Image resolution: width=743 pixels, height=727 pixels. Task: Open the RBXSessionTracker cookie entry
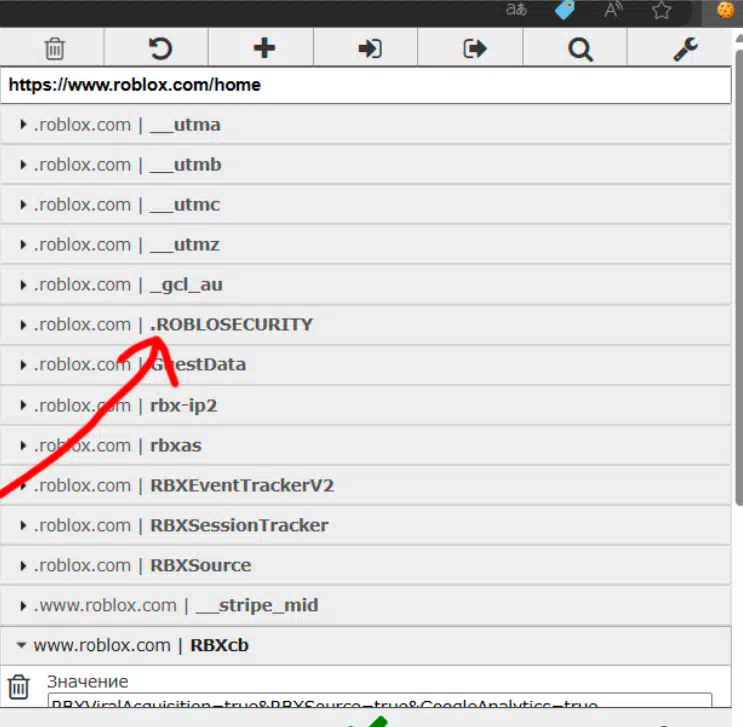[x=365, y=525]
